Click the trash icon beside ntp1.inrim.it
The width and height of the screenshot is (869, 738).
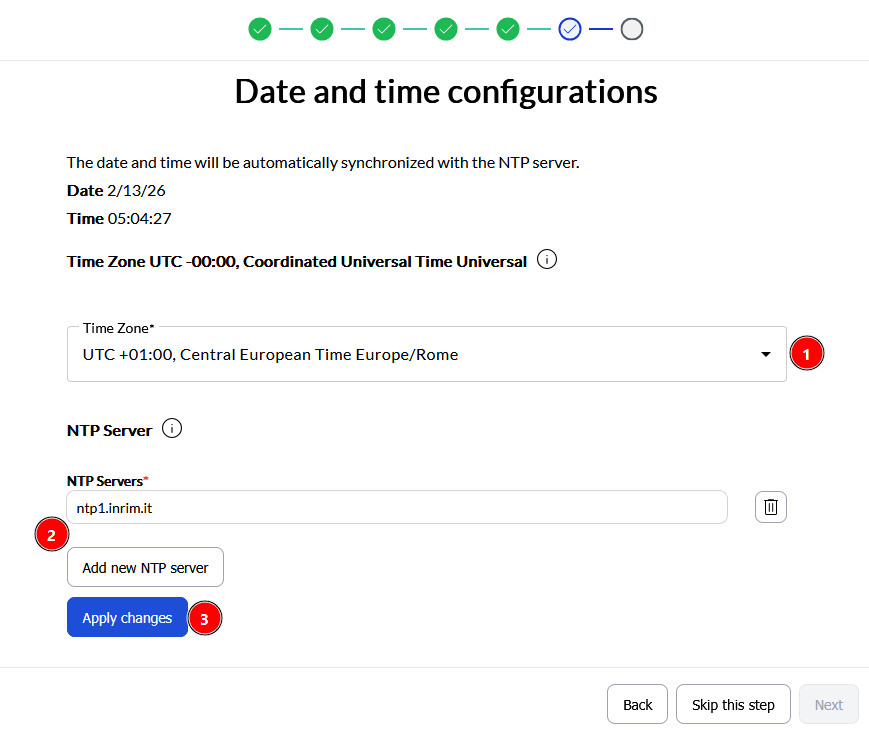click(770, 507)
